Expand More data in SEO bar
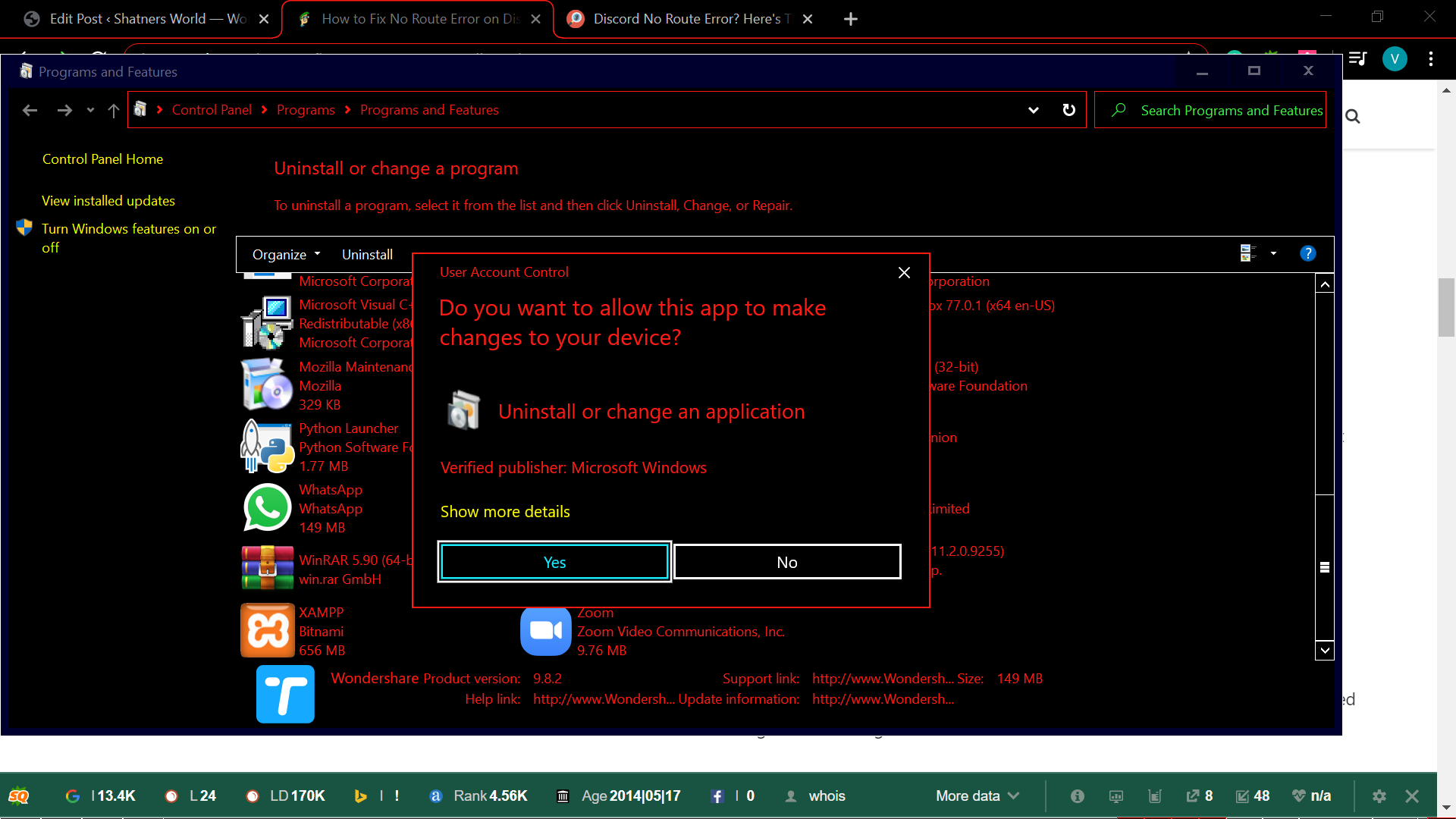Screen dimensions: 1456x819 977,796
